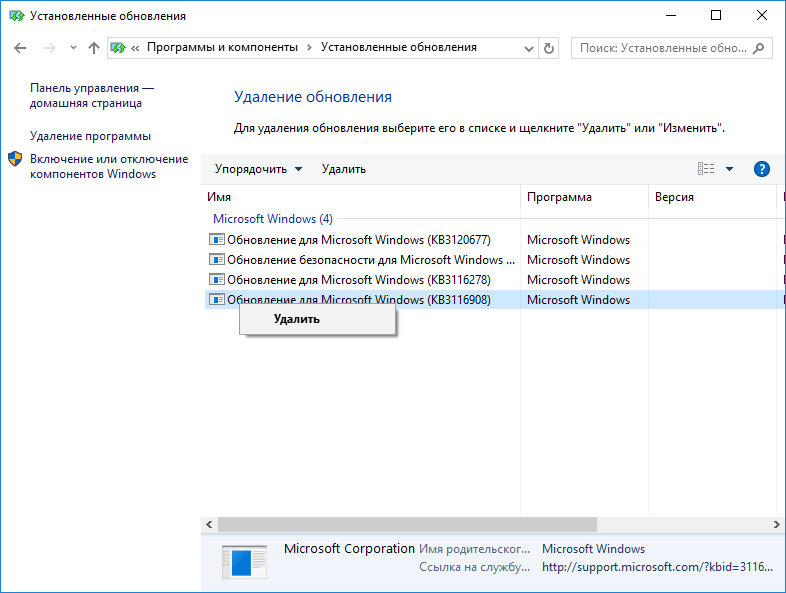Viewport: 786px width, 593px height.
Task: Maximize the window
Action: pyautogui.click(x=716, y=16)
